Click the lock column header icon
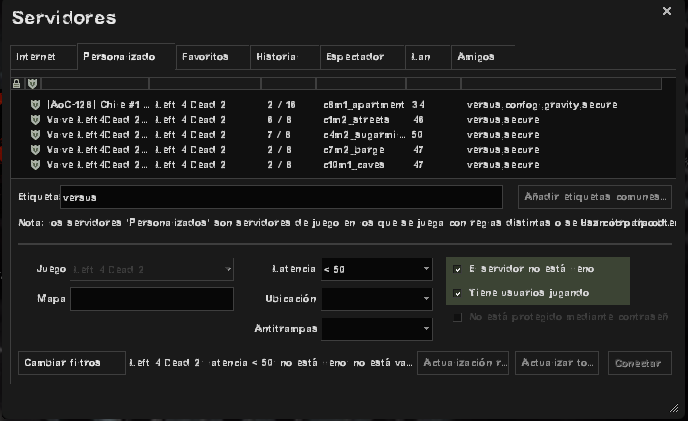The width and height of the screenshot is (688, 421). pos(17,83)
